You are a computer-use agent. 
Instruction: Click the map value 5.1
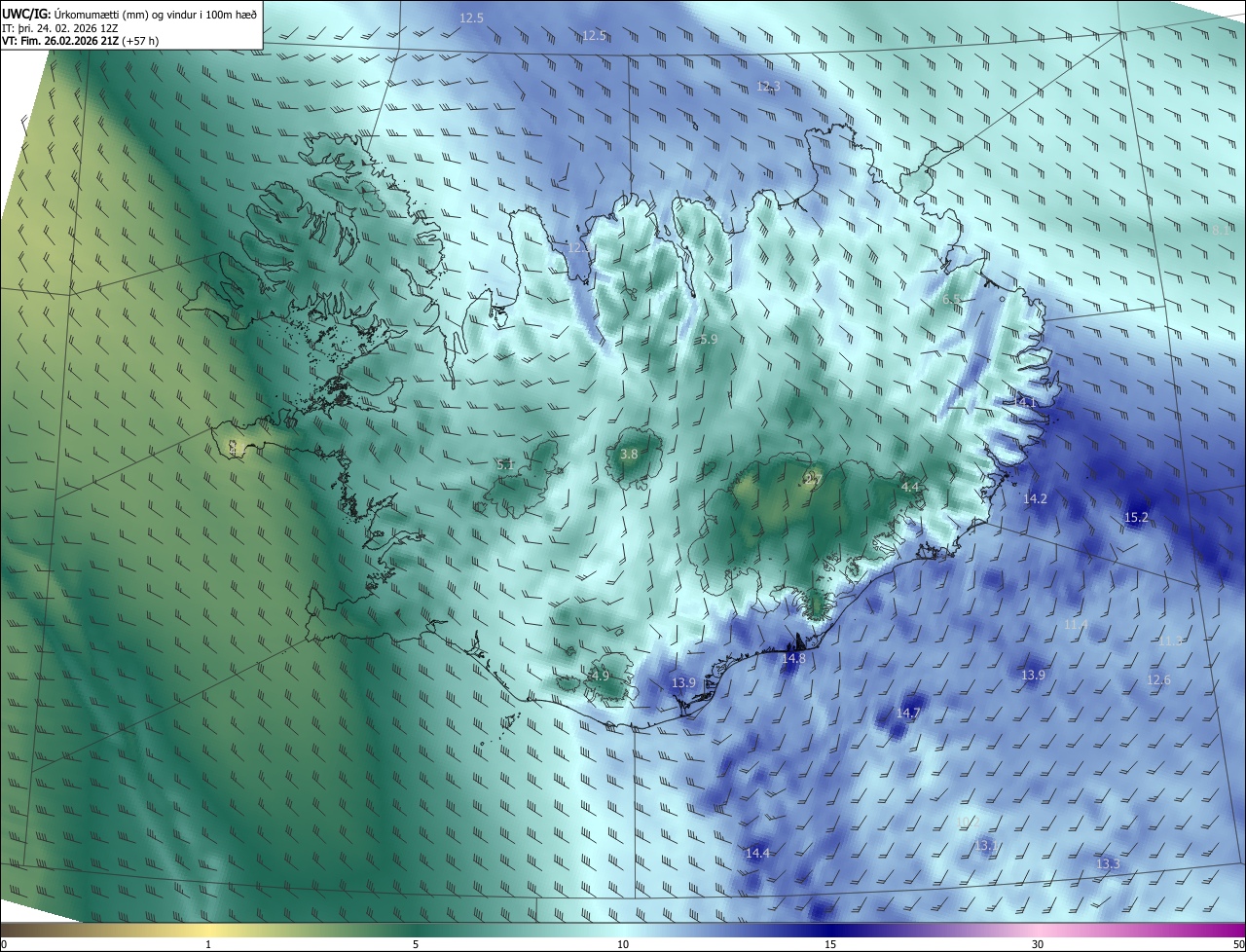(x=505, y=465)
